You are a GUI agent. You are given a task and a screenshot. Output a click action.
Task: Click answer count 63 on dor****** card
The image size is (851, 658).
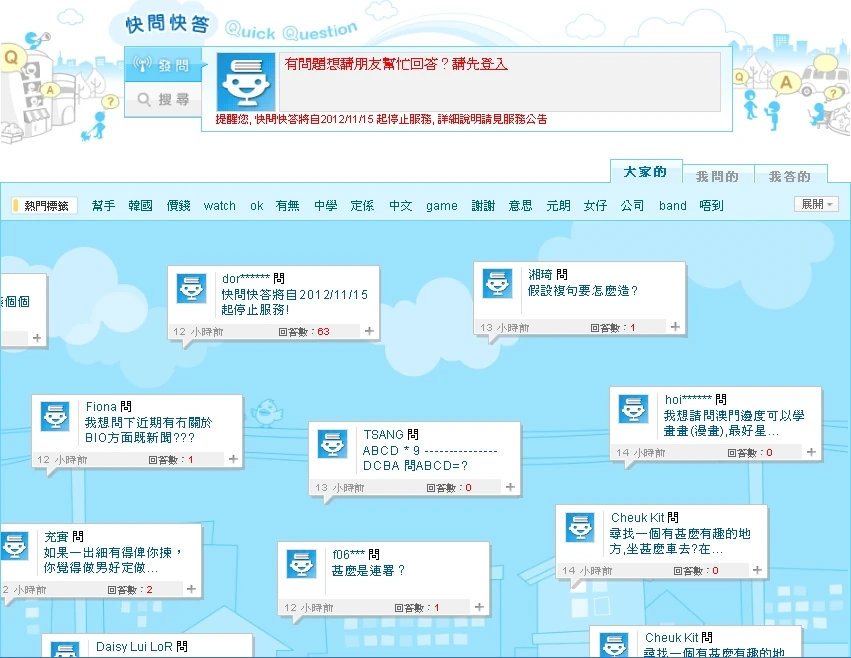(x=323, y=331)
